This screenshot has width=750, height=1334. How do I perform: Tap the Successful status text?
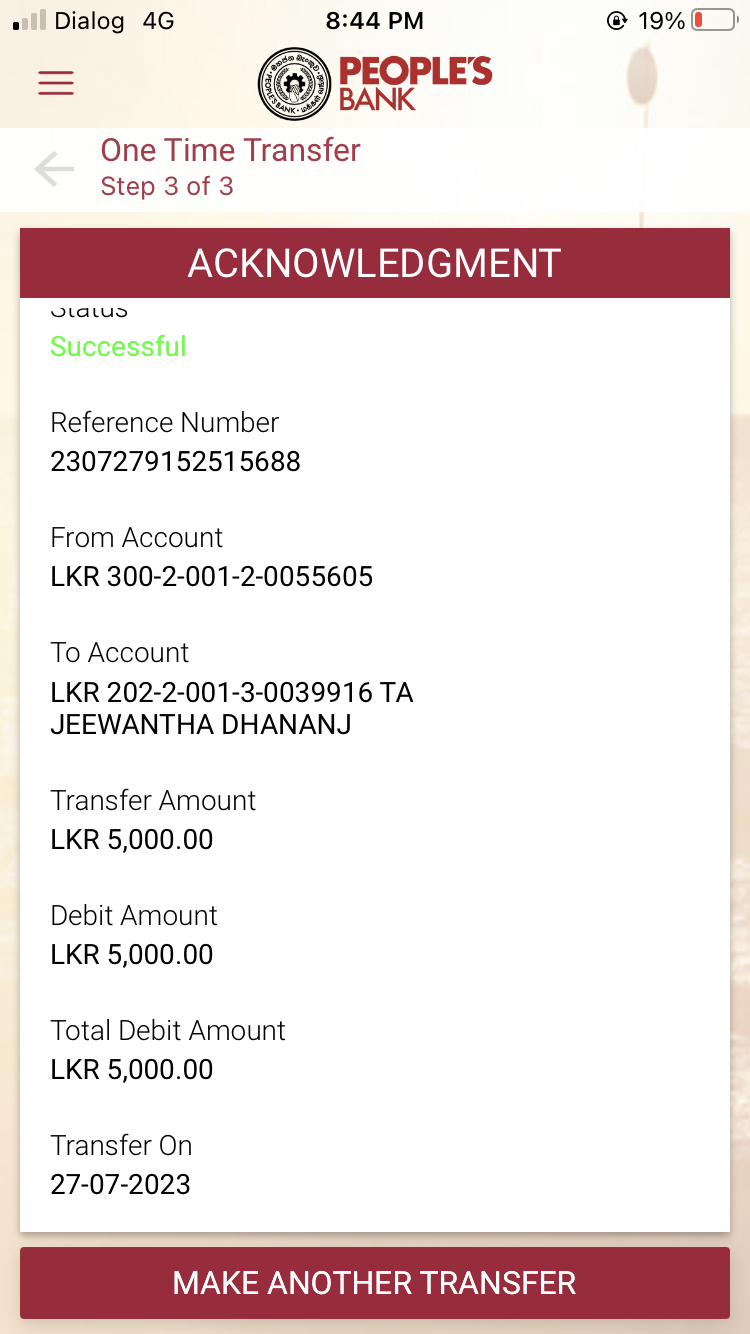118,346
